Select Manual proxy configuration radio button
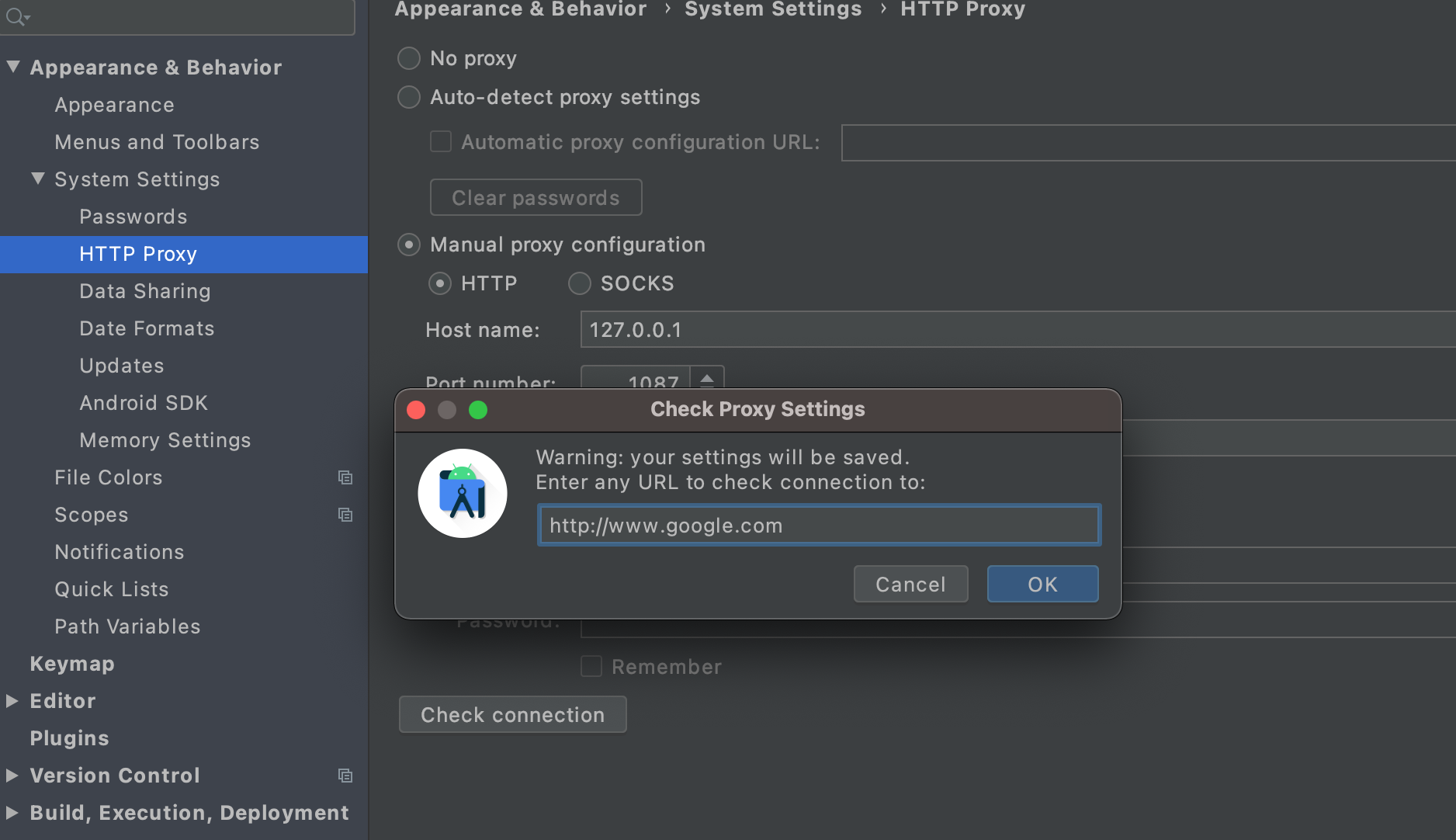1456x840 pixels. (409, 245)
